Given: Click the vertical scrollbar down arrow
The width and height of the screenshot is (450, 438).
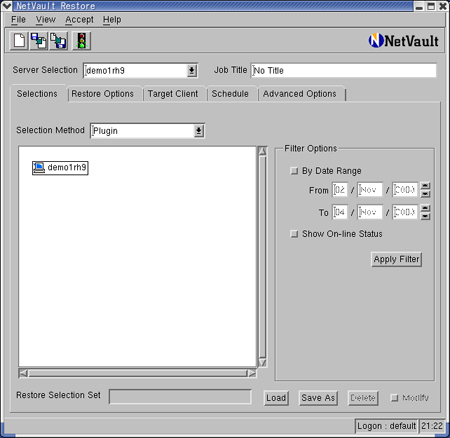Looking at the screenshot, I should coord(263,363).
